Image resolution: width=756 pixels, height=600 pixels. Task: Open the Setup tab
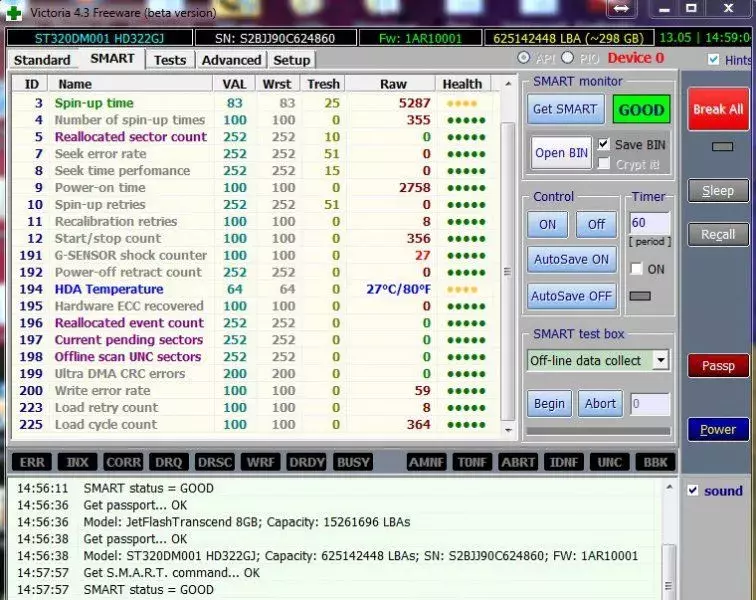pyautogui.click(x=291, y=60)
